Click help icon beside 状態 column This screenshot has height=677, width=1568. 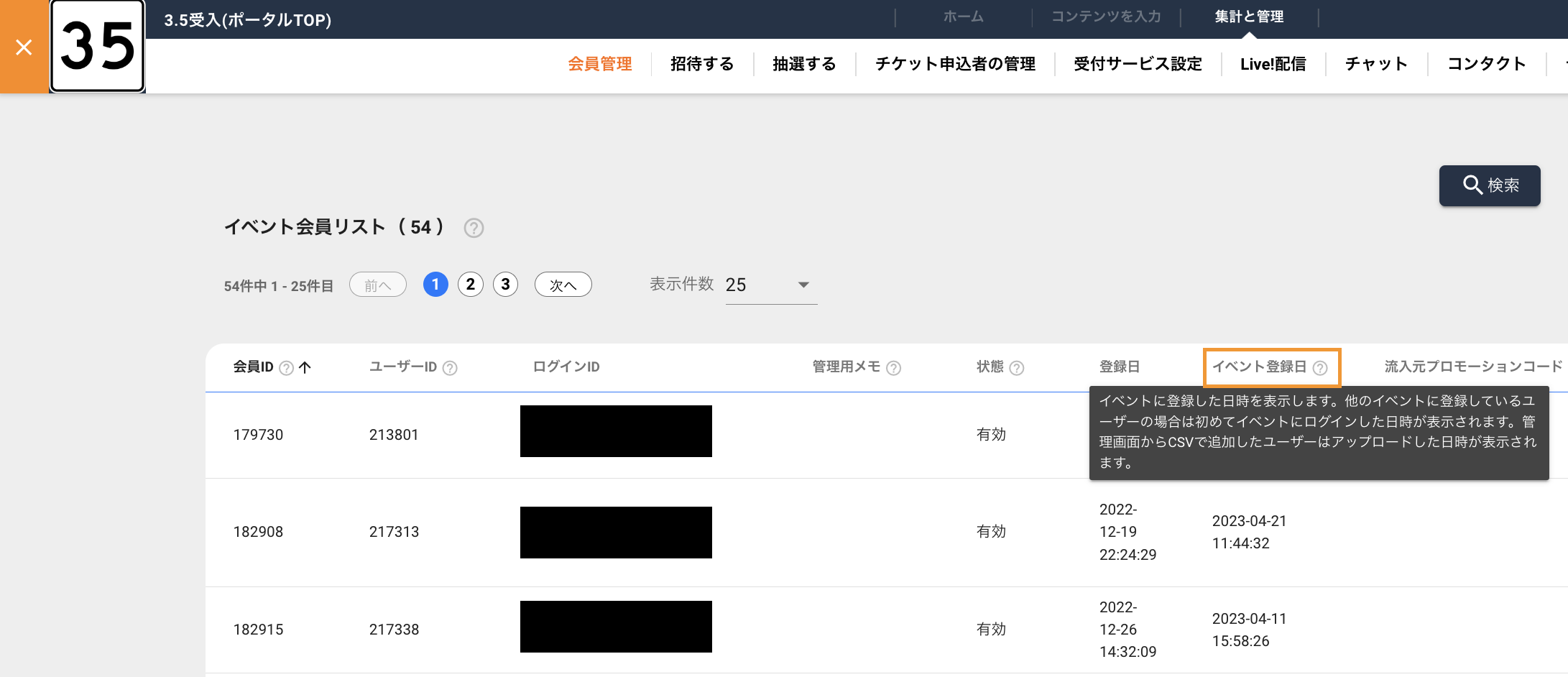(x=1016, y=368)
